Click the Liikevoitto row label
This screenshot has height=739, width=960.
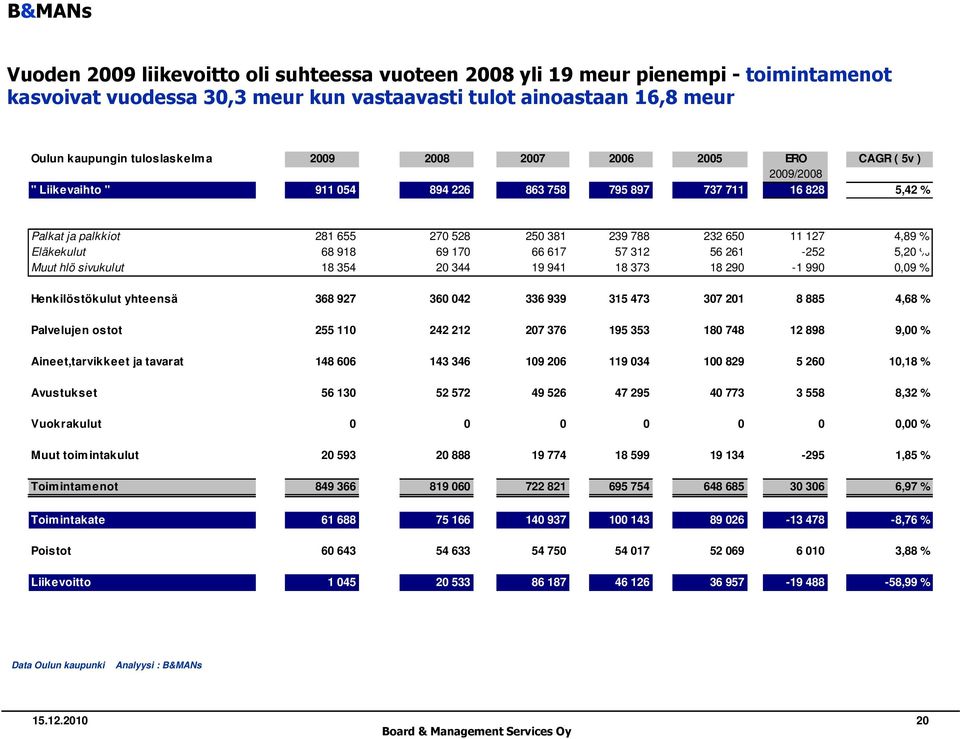click(x=142, y=582)
